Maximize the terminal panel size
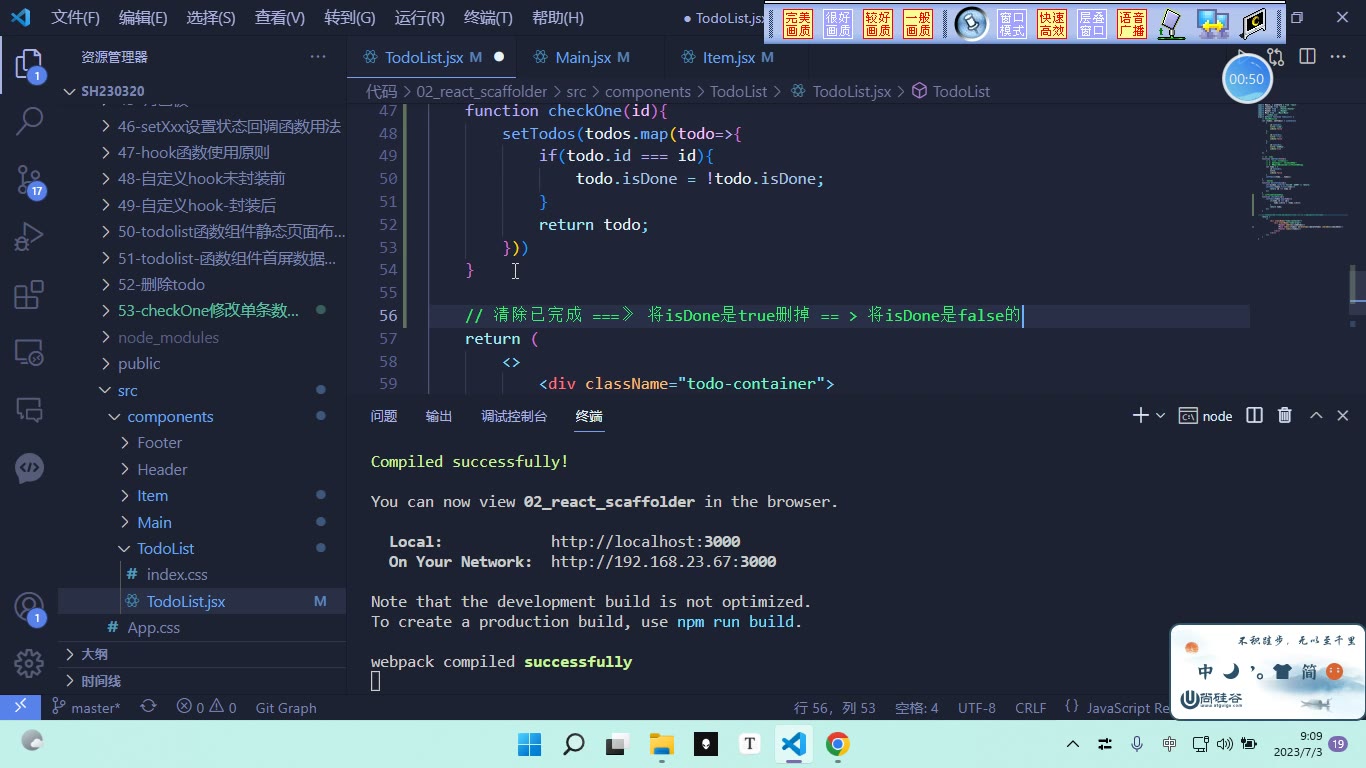The height and width of the screenshot is (768, 1366). pyautogui.click(x=1316, y=416)
